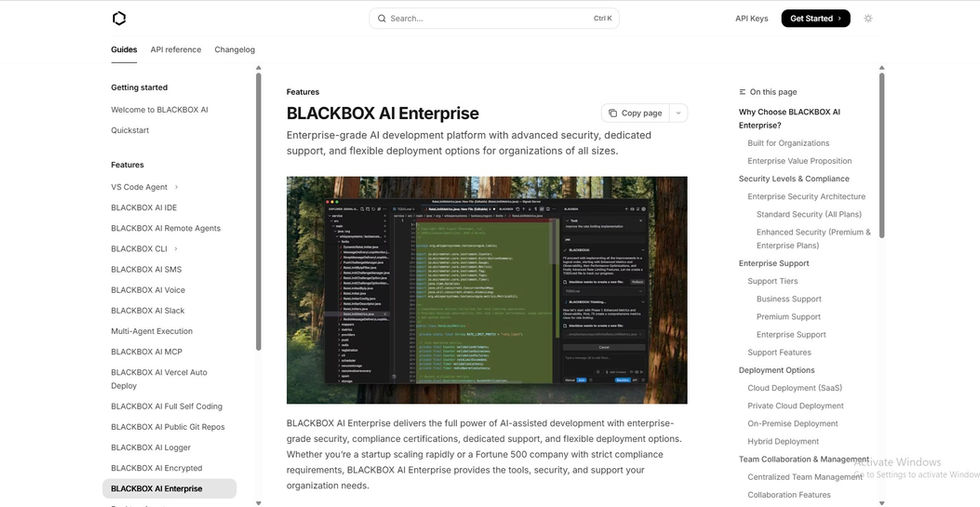Open the Quickstart page
Screen dimensions: 980x507
point(130,130)
